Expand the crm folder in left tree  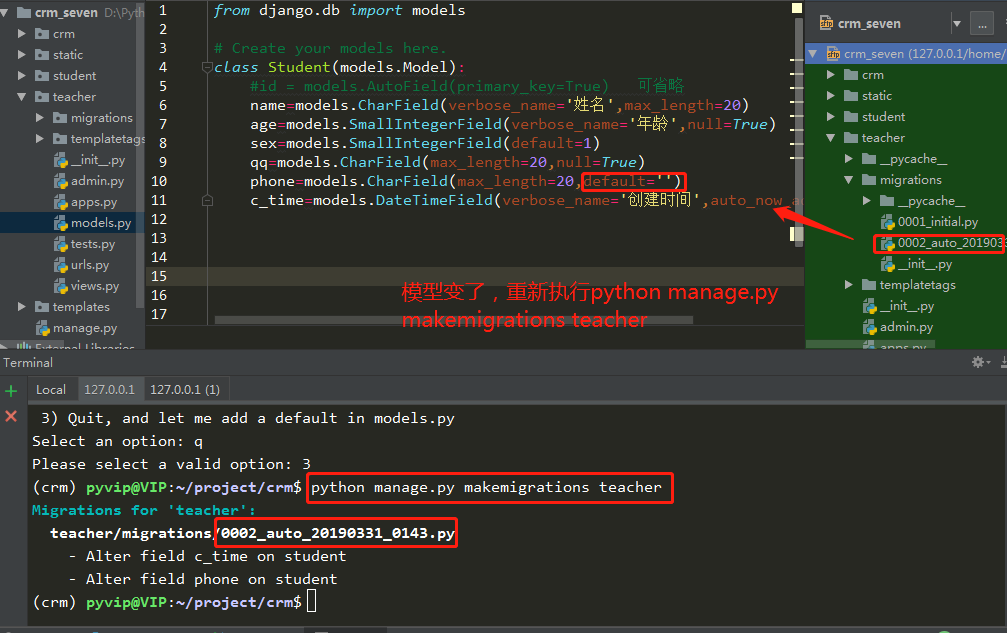[21, 33]
